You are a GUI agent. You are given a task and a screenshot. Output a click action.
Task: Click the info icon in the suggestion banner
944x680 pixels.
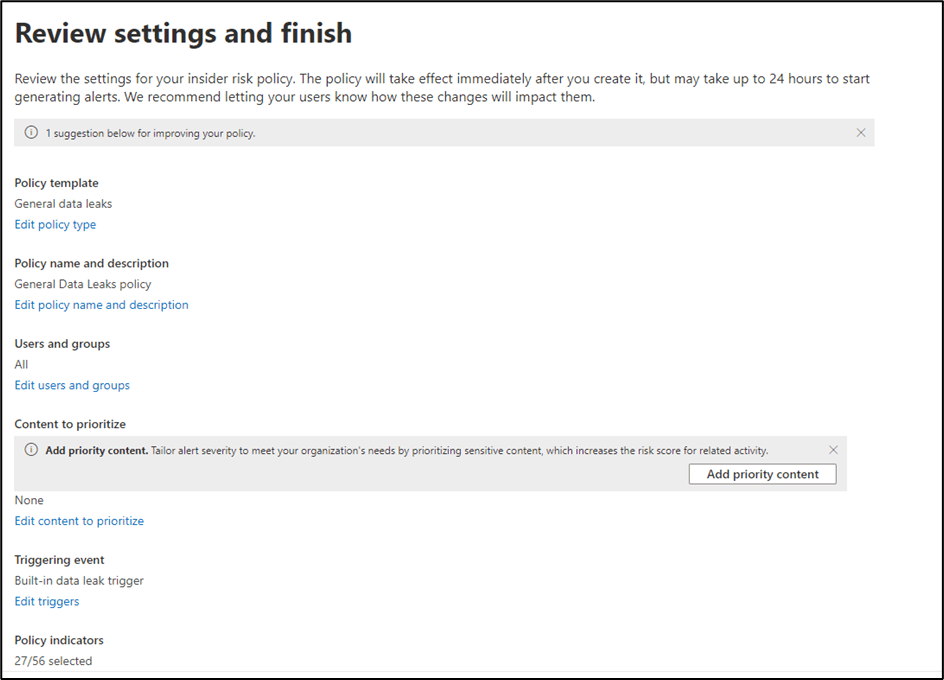point(31,133)
